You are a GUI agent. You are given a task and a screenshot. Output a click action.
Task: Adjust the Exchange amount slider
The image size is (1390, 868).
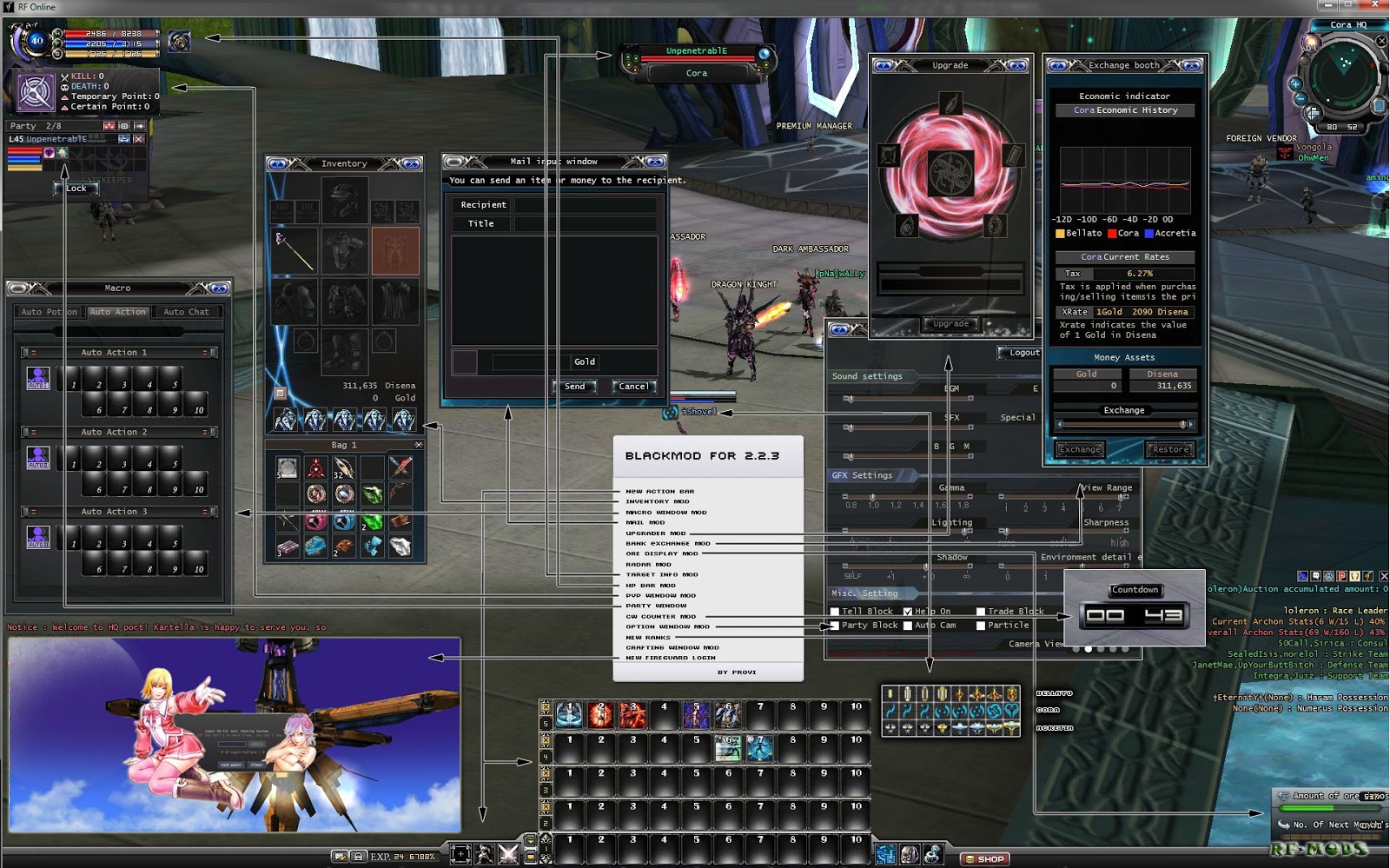coord(1124,424)
